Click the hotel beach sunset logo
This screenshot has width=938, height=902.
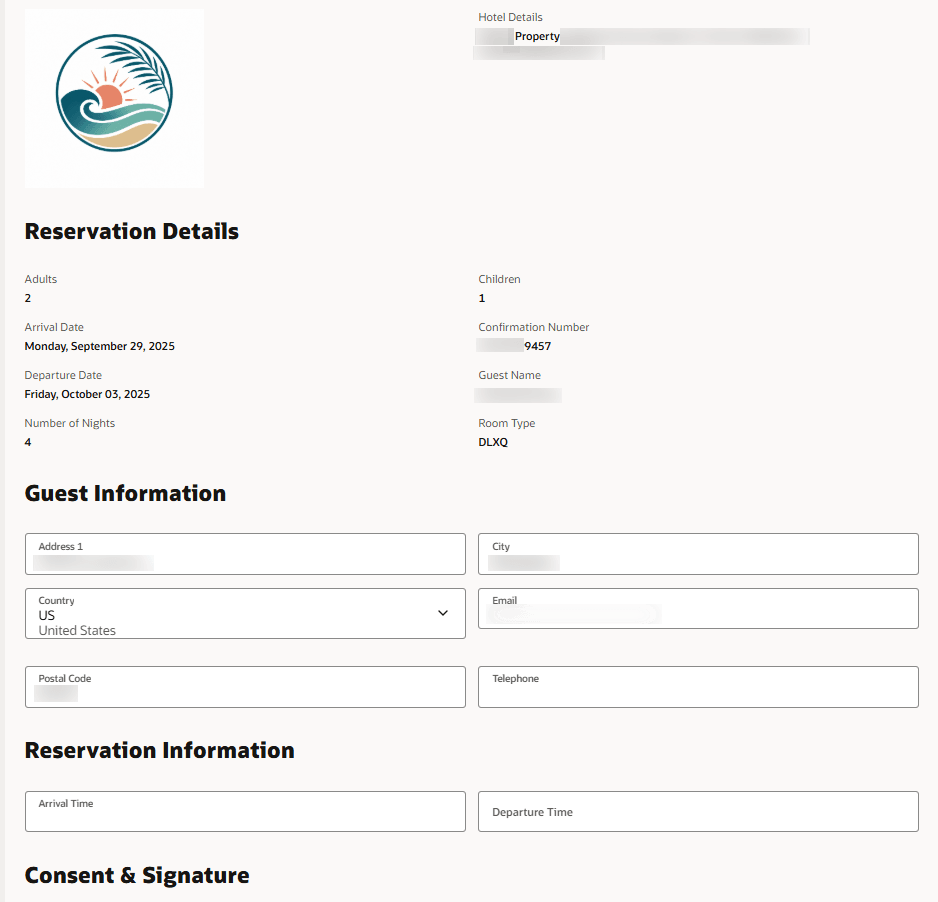pyautogui.click(x=114, y=93)
